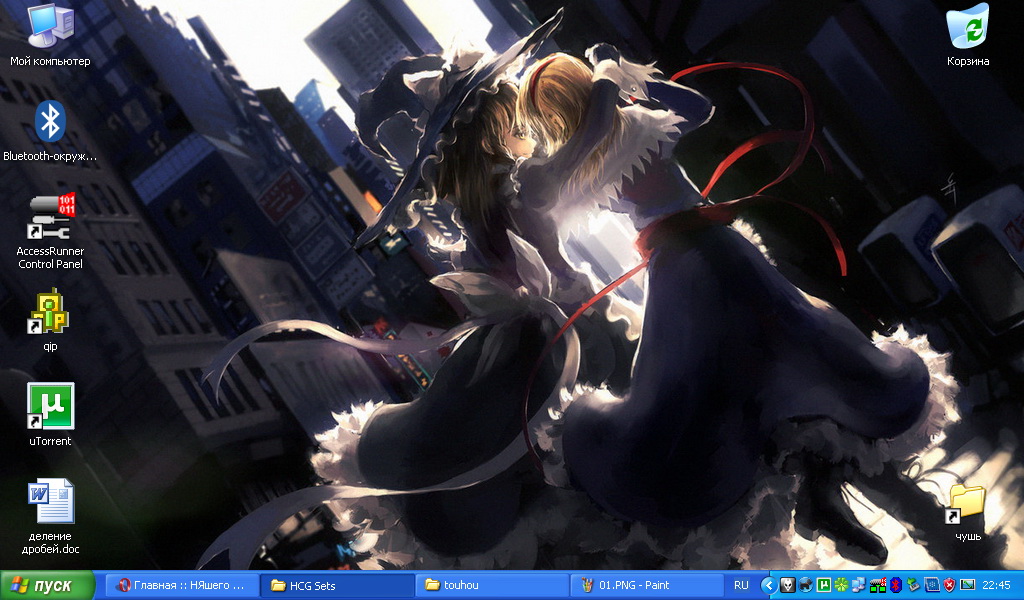The image size is (1024, 600).
Task: Open the Bluetooth-окружение desktop icon
Action: click(50, 131)
